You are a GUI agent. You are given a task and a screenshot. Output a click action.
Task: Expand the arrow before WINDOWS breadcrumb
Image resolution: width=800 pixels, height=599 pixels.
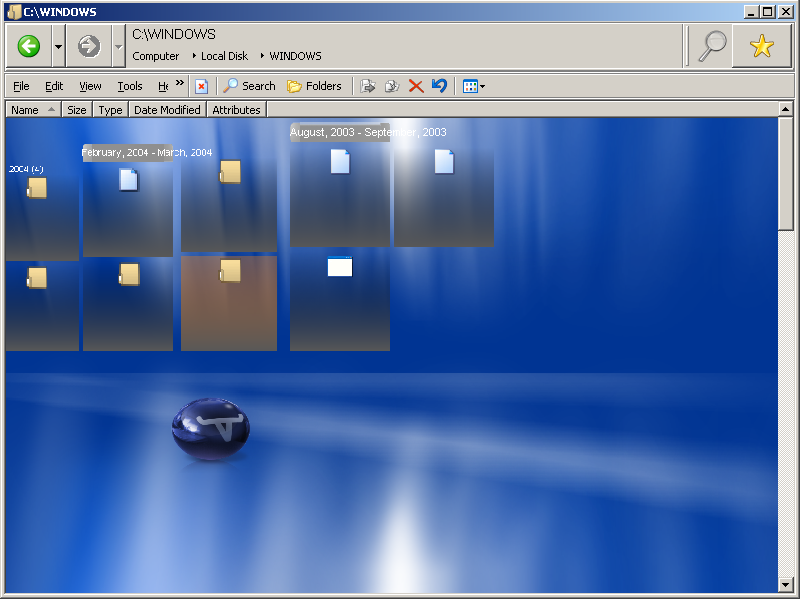coord(262,56)
